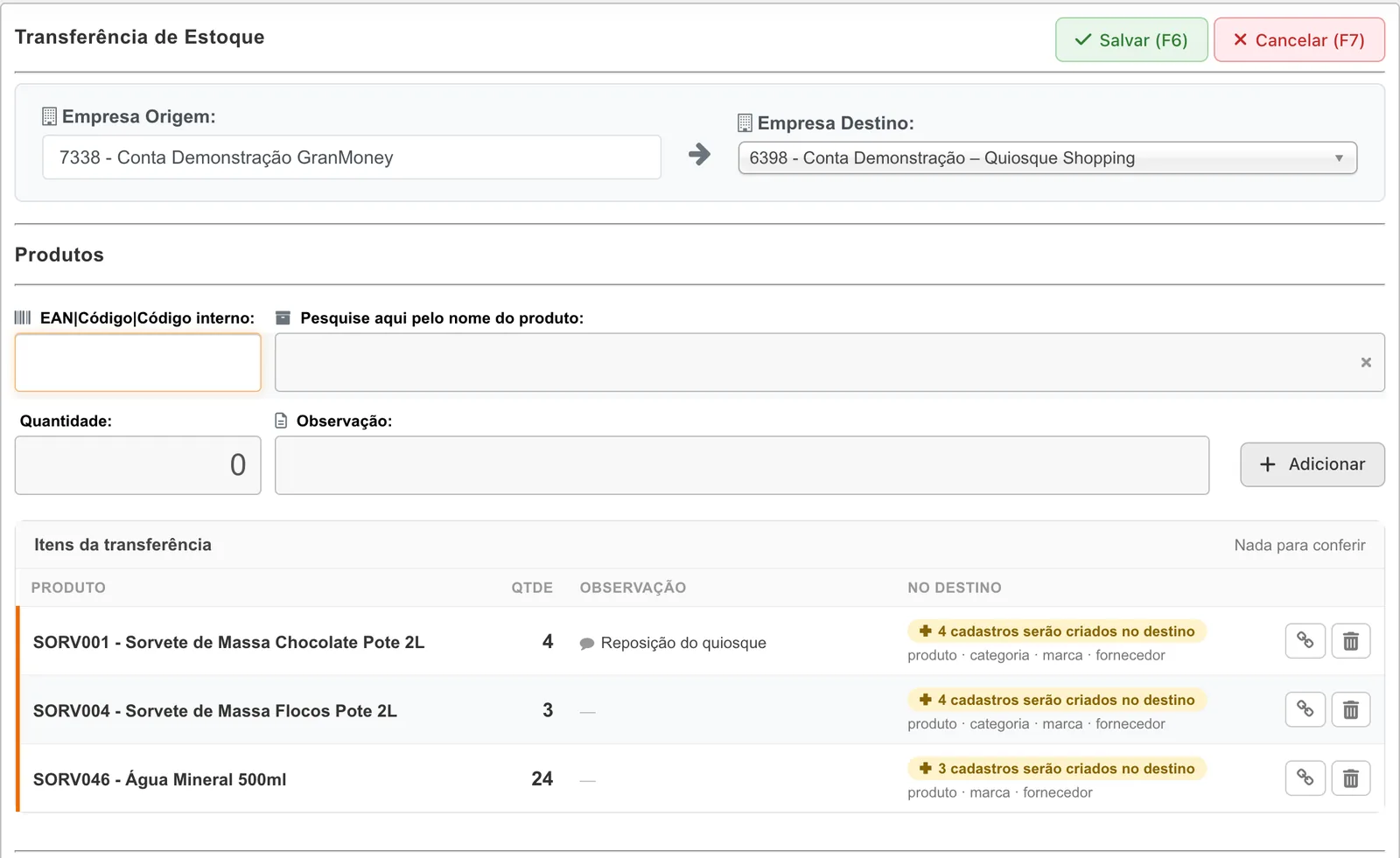Screen dimensions: 1400x858
Task: Focus the EAN/Código interno input
Action: (138, 362)
